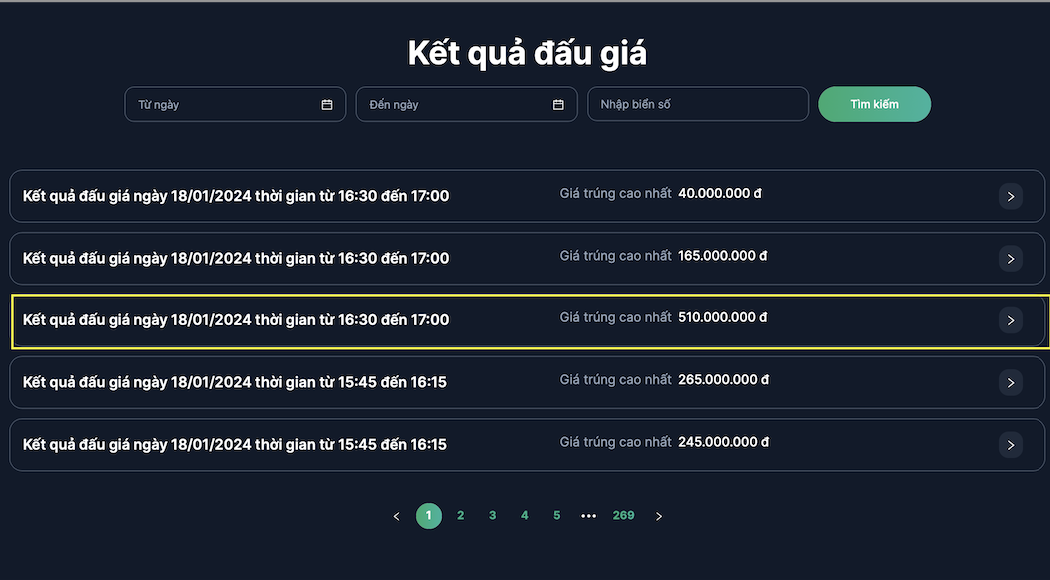Click calendar icon in Từ ngày field
This screenshot has height=580, width=1050.
click(x=327, y=105)
